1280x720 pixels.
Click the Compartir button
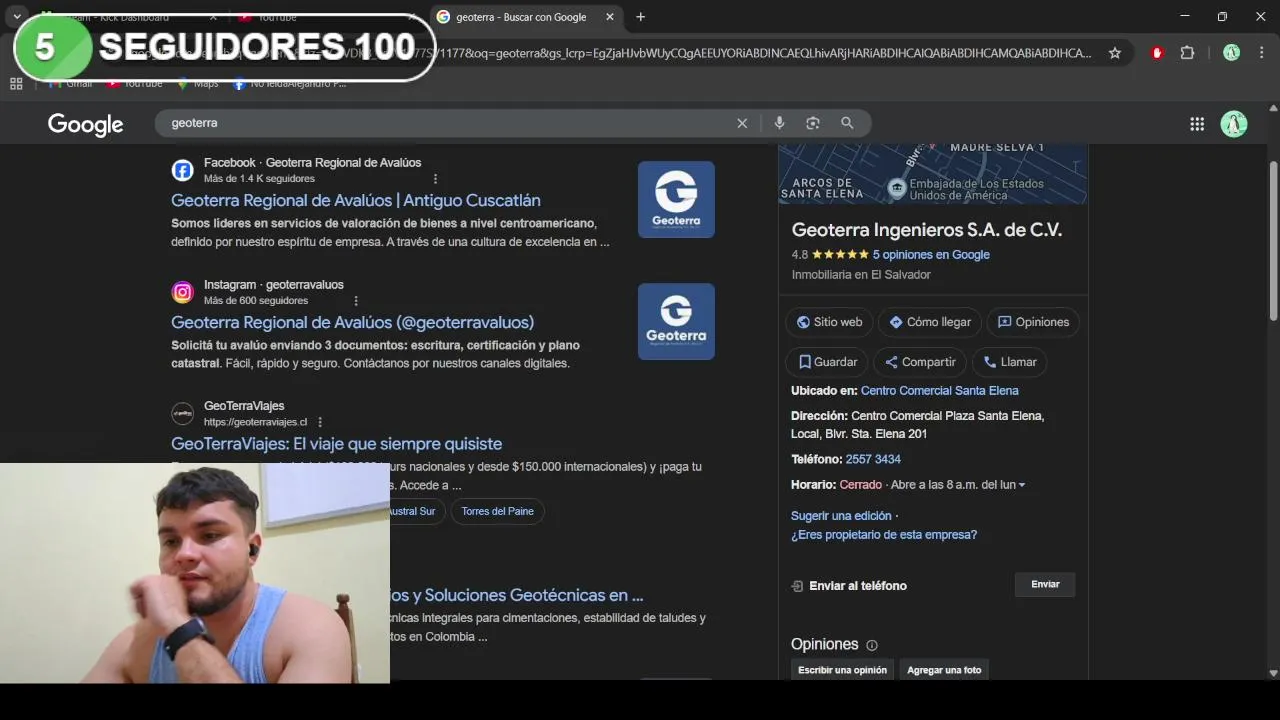pyautogui.click(x=920, y=362)
